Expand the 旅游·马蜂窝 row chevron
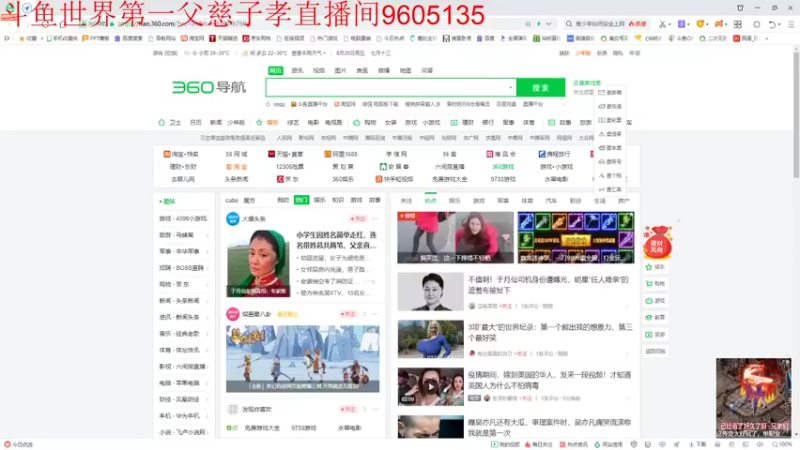The height and width of the screenshot is (450, 800). [207, 235]
